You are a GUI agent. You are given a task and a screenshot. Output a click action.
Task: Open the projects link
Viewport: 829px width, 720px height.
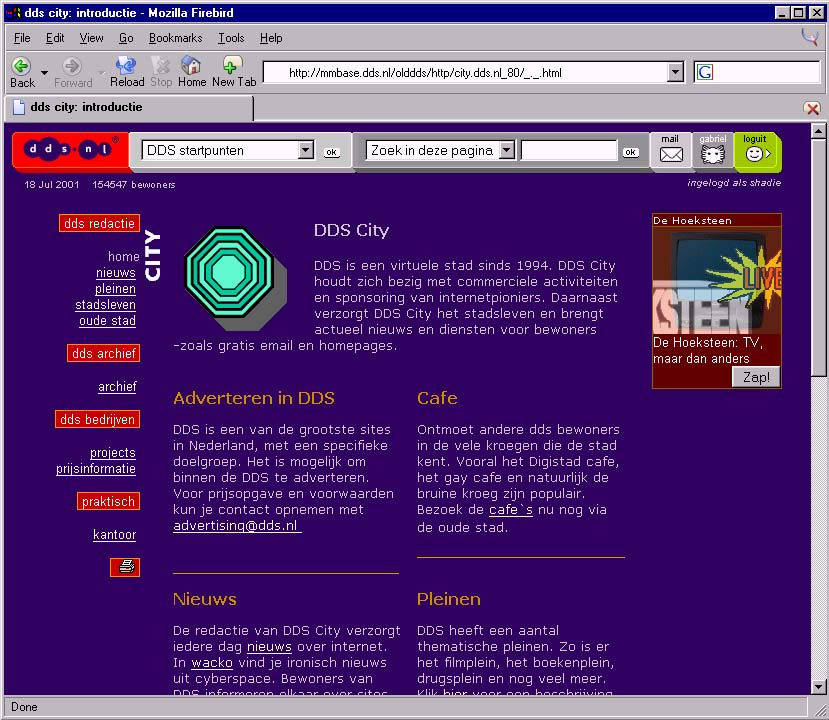tap(113, 453)
